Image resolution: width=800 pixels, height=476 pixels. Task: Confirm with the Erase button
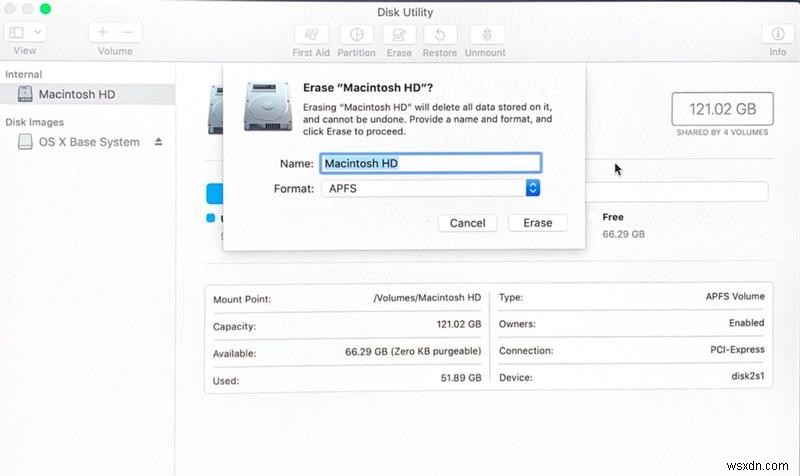(x=538, y=223)
